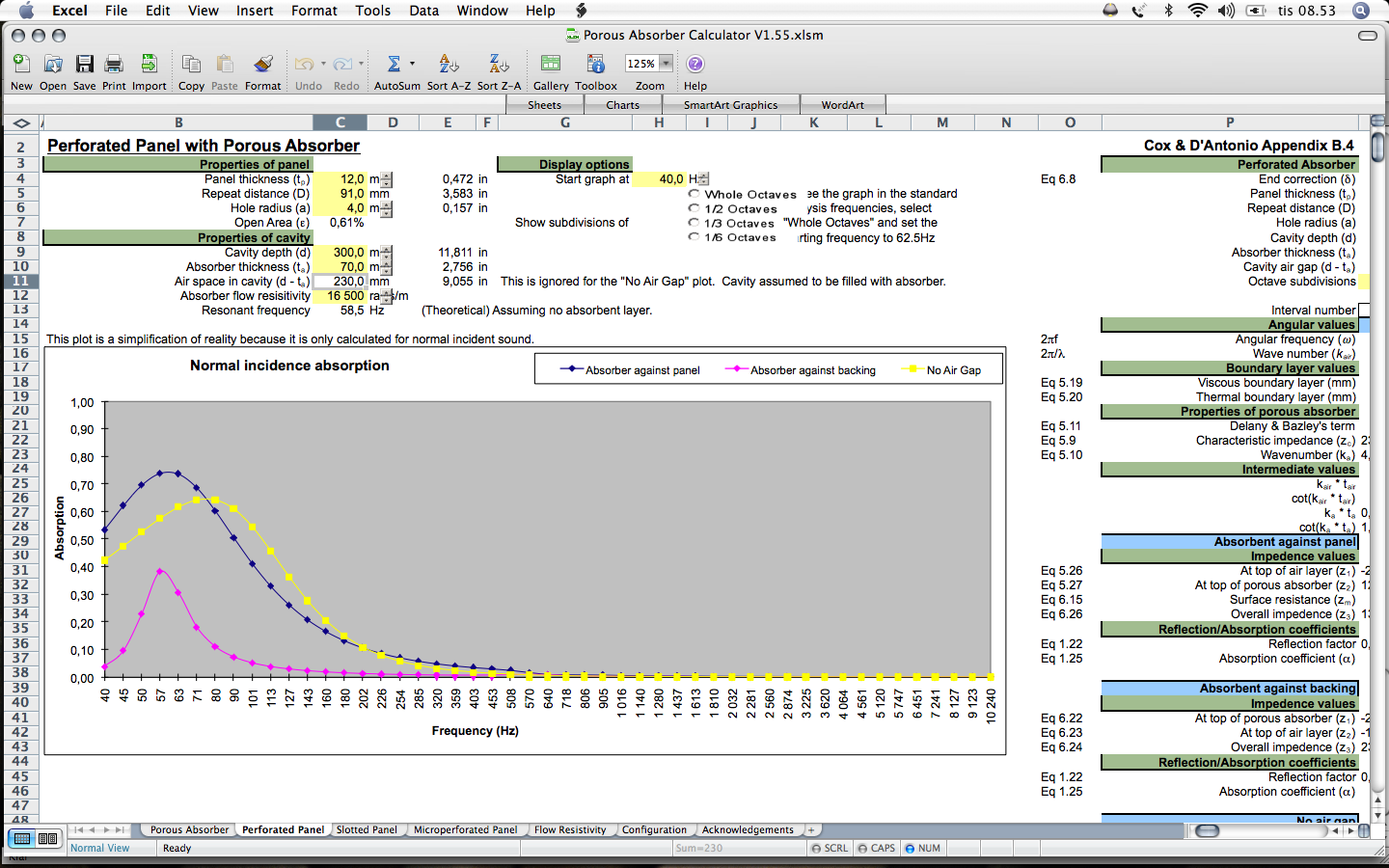Screen dimensions: 1389x868
Task: Select the 1/2 Octaves radio button
Action: [694, 208]
